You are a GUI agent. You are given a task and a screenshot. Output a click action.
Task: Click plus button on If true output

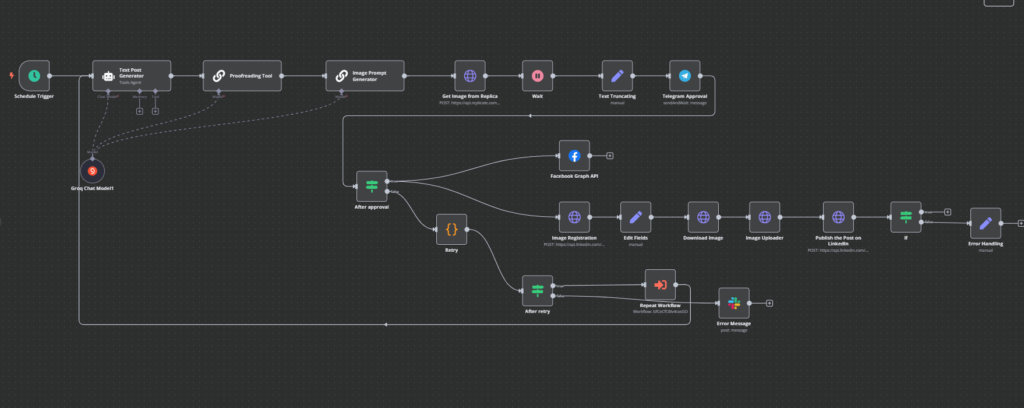tap(946, 211)
